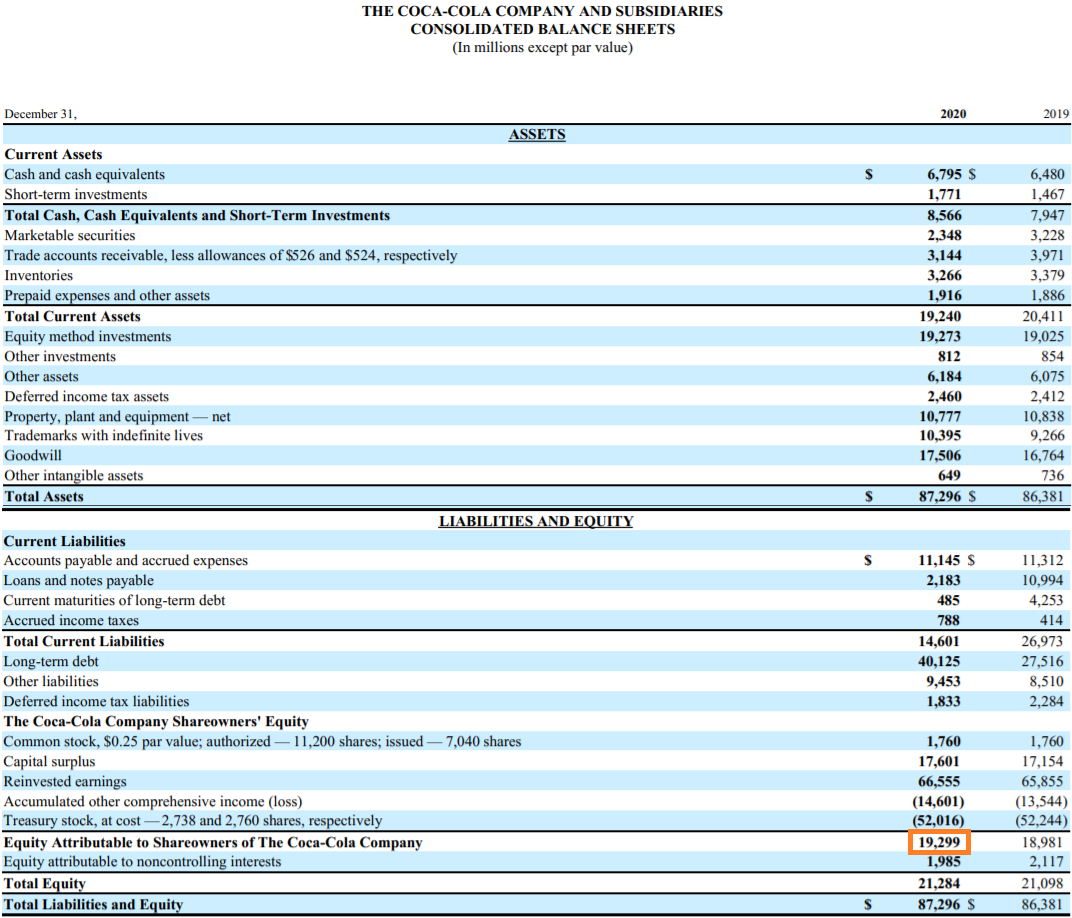Click 'Equity attributable to noncontrolling interests' label
The image size is (1072, 918).
[x=142, y=861]
